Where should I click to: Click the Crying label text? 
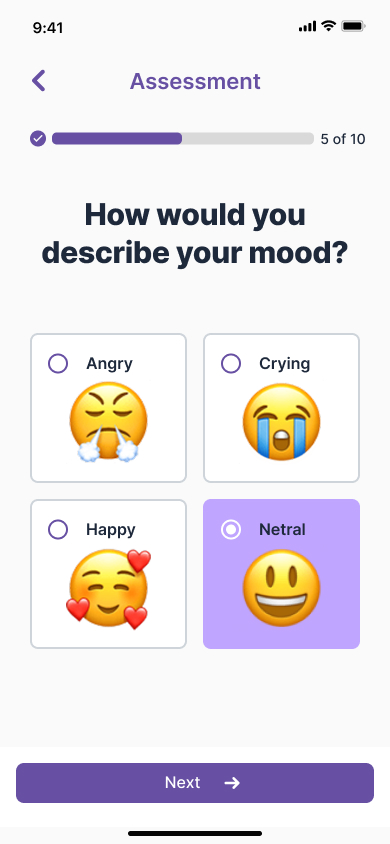[285, 364]
